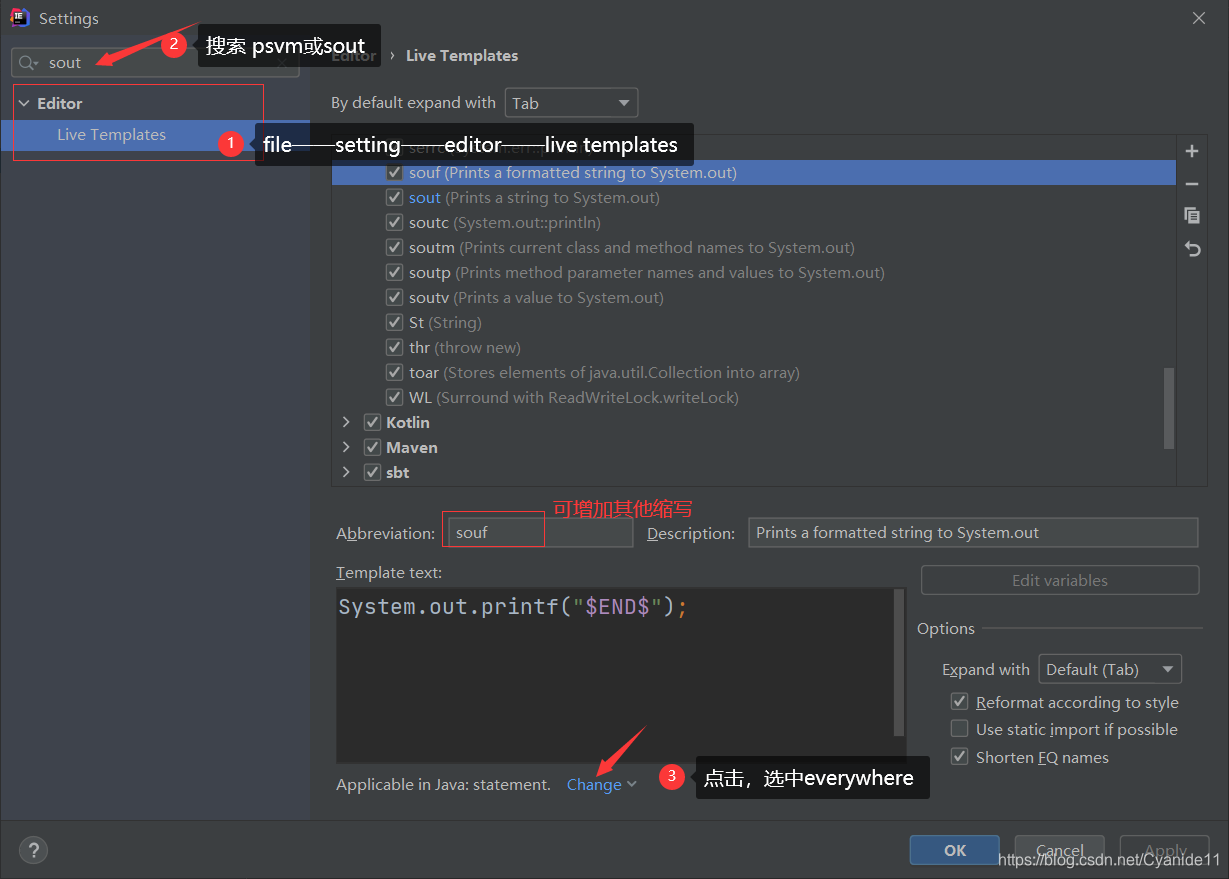Select the toar template row

(x=753, y=372)
